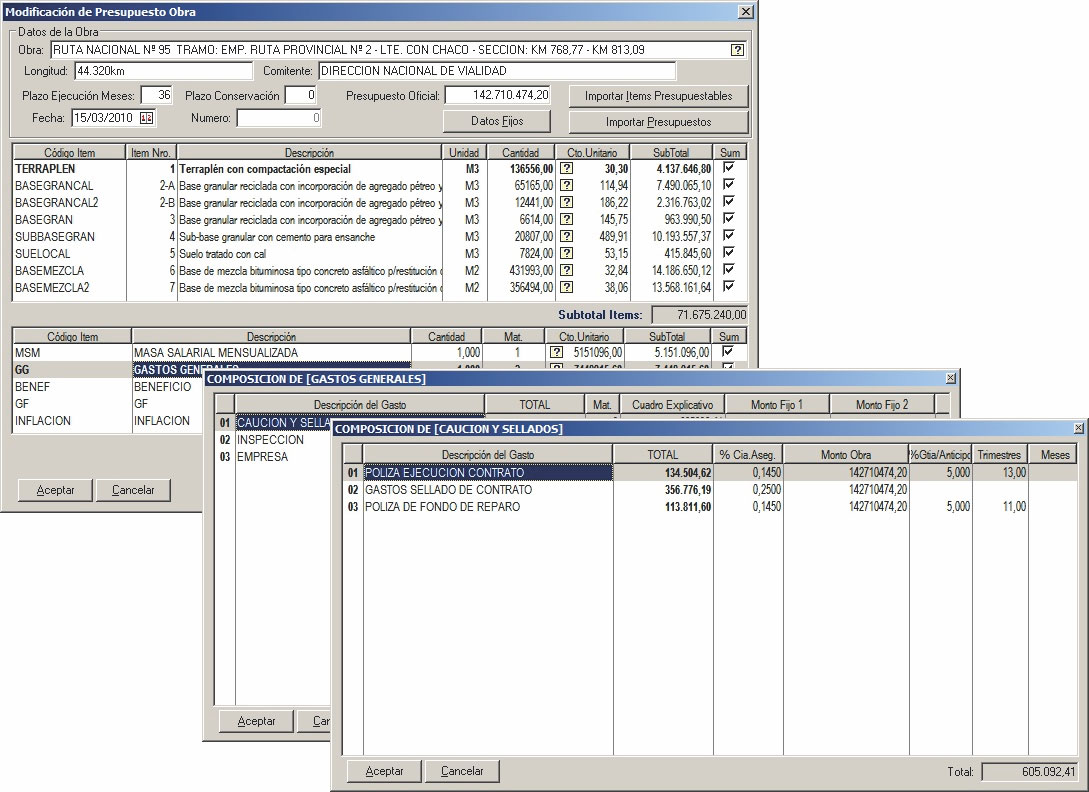Click Aceptar in Caucion y Sellados dialog
Image resolution: width=1089 pixels, height=792 pixels.
point(384,771)
